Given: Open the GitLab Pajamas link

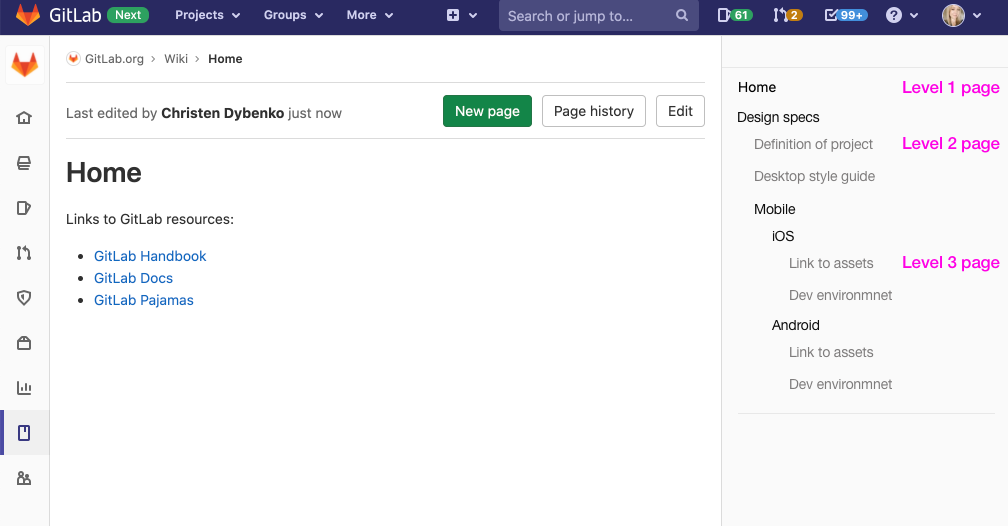Looking at the screenshot, I should click(x=143, y=300).
